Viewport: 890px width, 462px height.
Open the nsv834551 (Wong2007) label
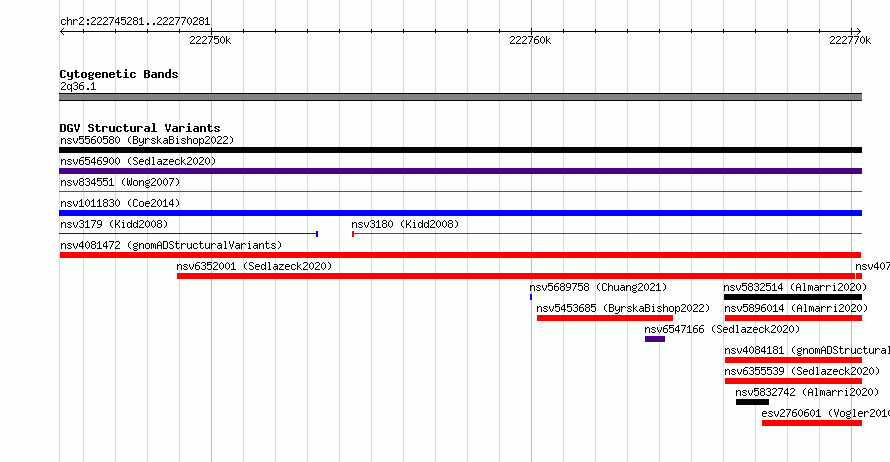click(x=120, y=182)
